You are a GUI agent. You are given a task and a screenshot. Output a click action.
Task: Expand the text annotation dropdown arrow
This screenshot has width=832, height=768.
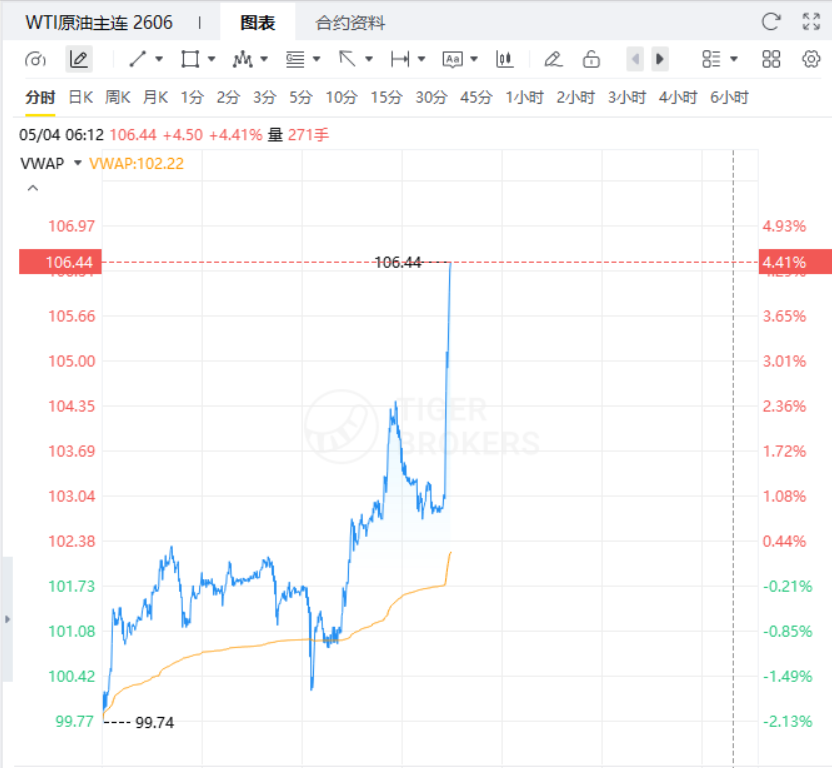coord(474,59)
